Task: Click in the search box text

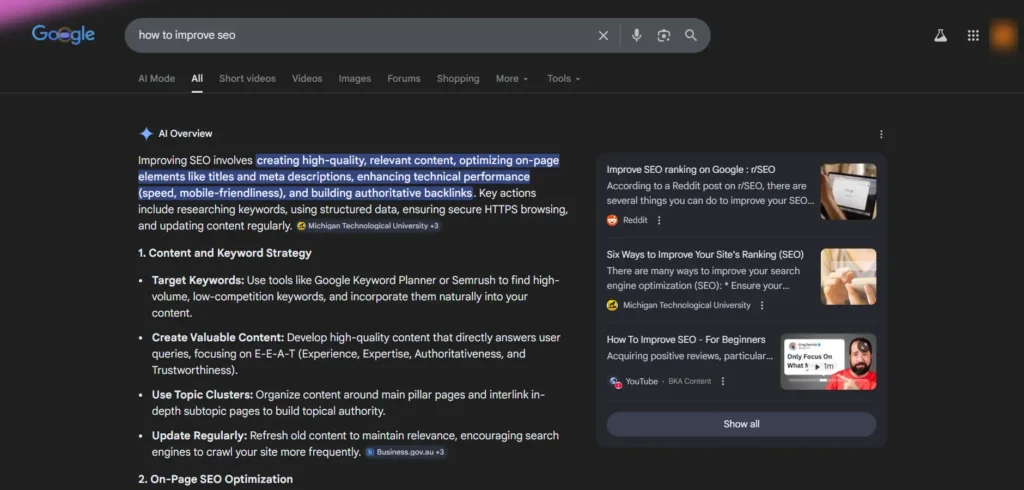Action: [187, 35]
